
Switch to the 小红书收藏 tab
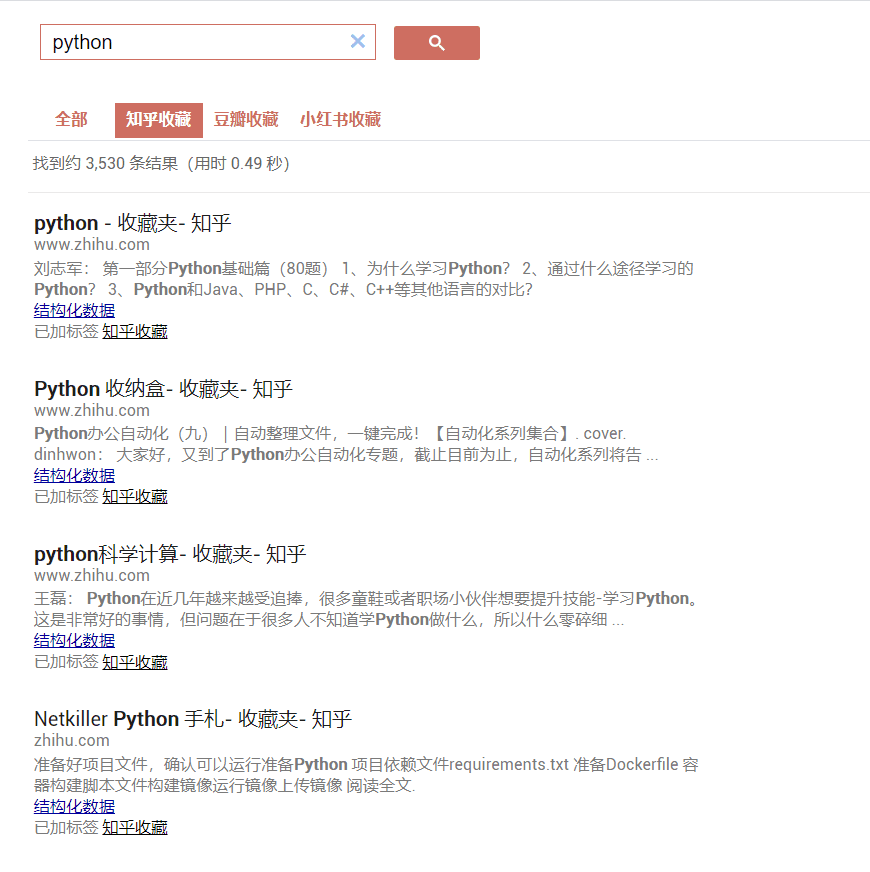340,120
